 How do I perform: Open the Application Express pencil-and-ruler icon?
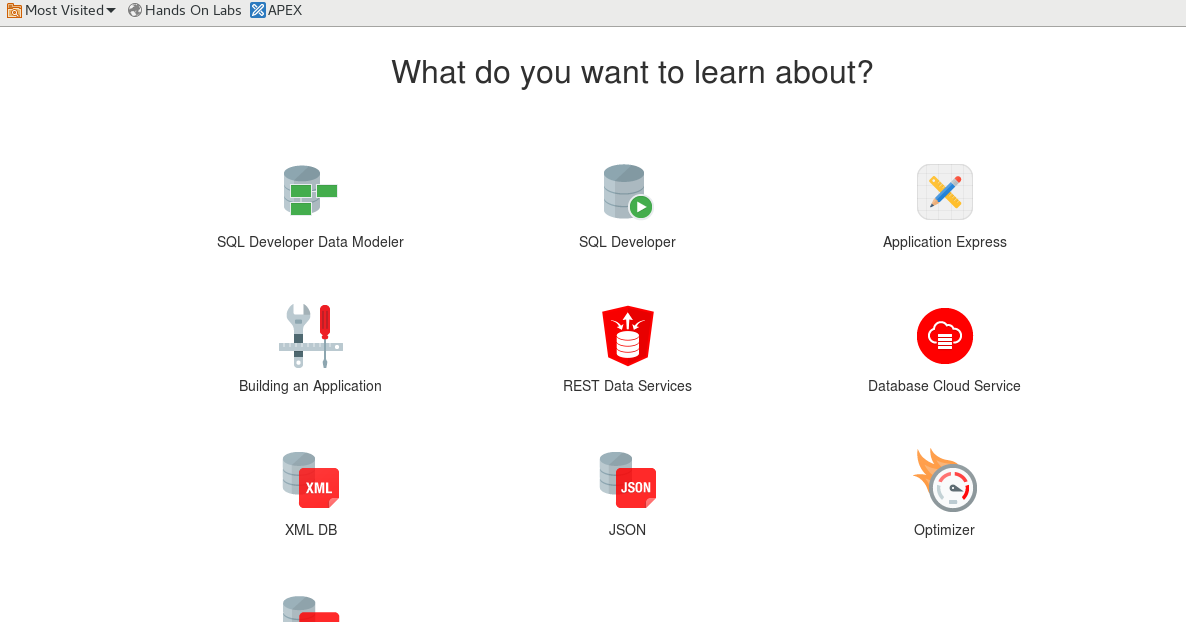point(944,191)
